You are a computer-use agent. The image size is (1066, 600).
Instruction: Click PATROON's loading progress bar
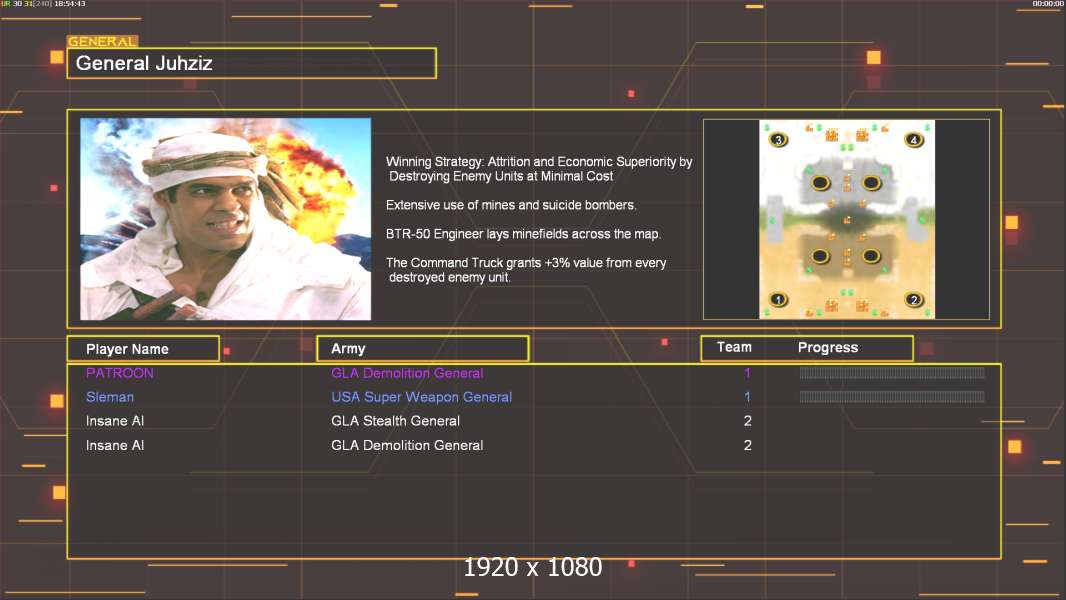coord(892,372)
